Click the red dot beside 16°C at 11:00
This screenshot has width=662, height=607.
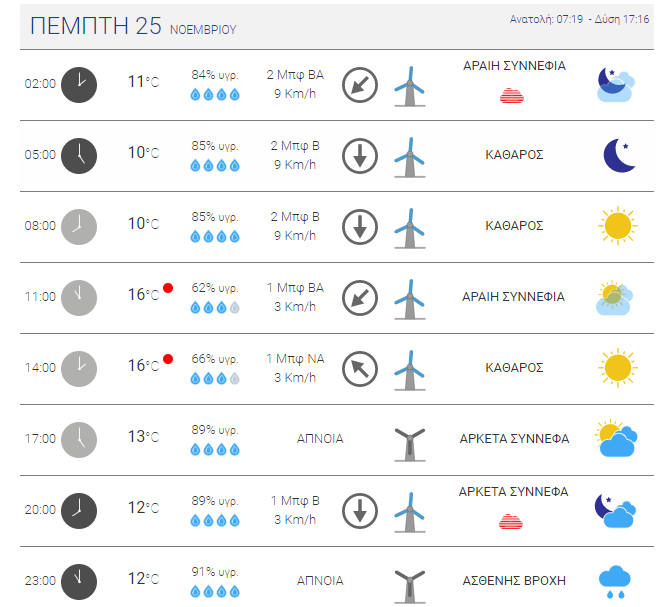coord(168,288)
